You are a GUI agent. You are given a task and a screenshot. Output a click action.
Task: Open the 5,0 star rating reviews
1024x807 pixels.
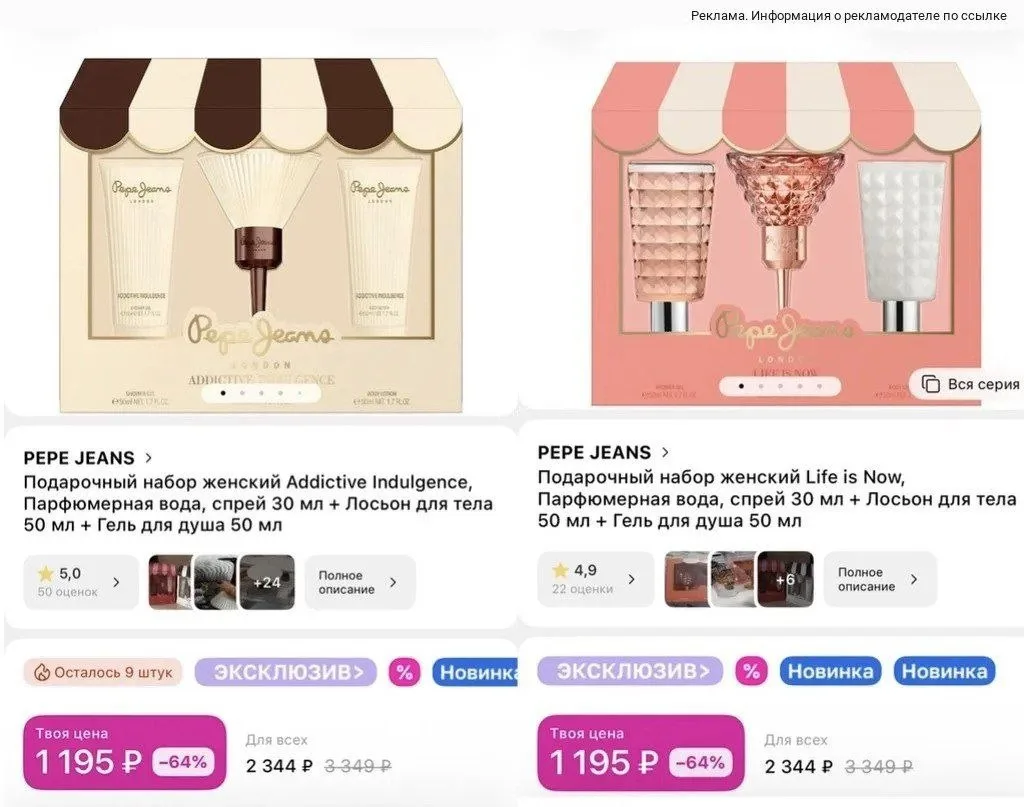click(81, 582)
